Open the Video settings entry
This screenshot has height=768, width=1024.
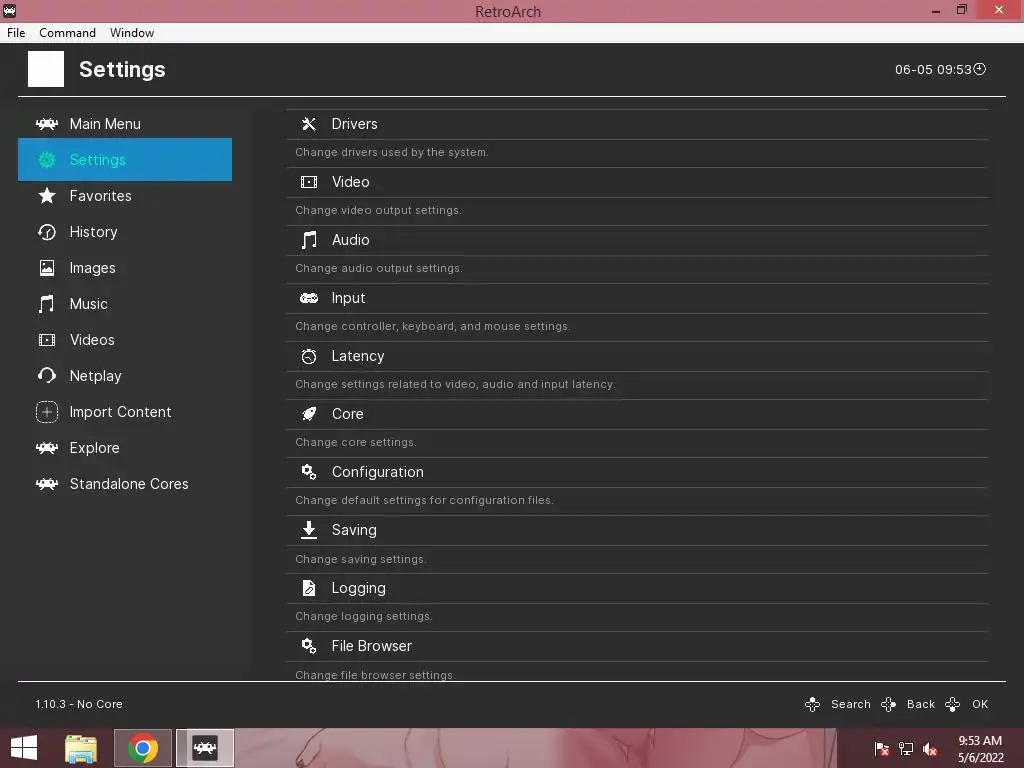pos(637,182)
